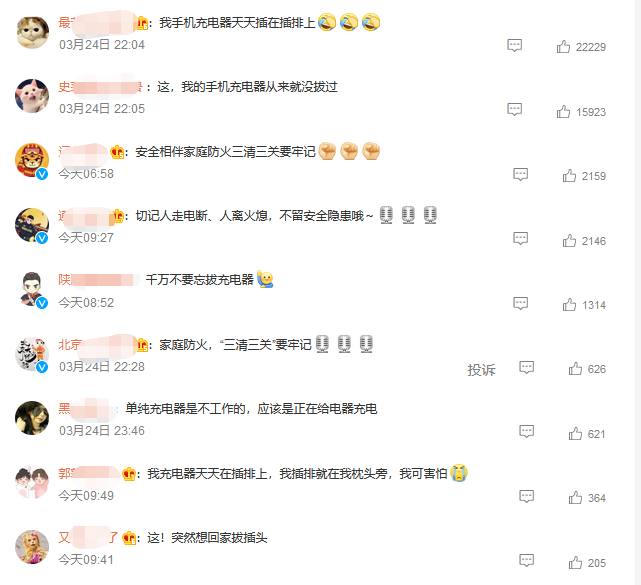Open the firefighter tiger mascot avatar

32,160
